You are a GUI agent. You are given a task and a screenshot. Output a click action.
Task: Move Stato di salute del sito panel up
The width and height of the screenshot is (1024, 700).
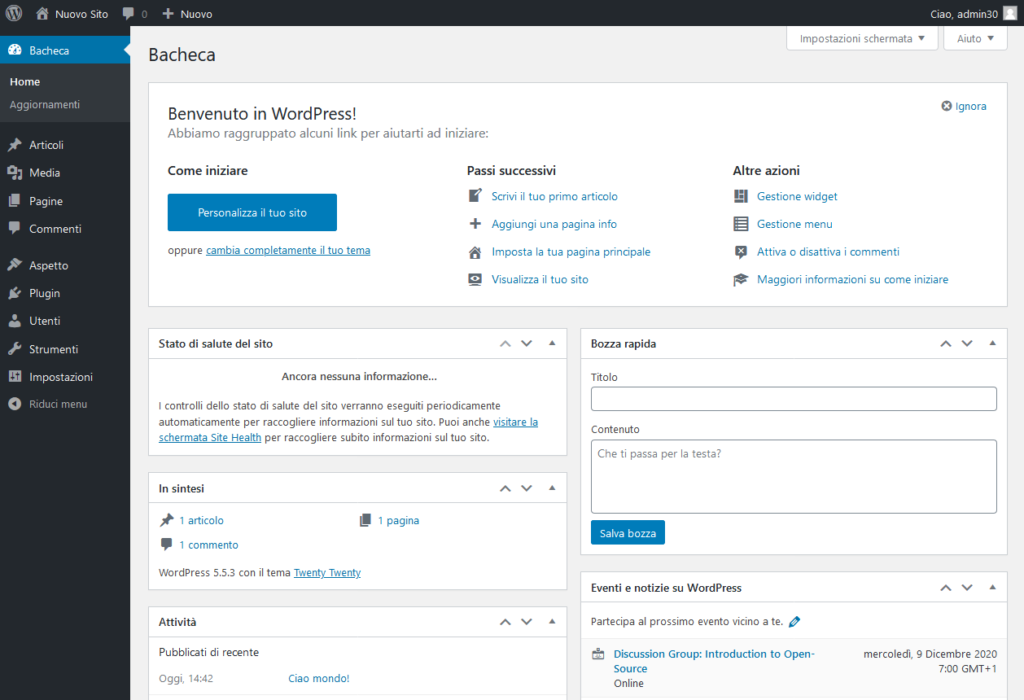[505, 343]
